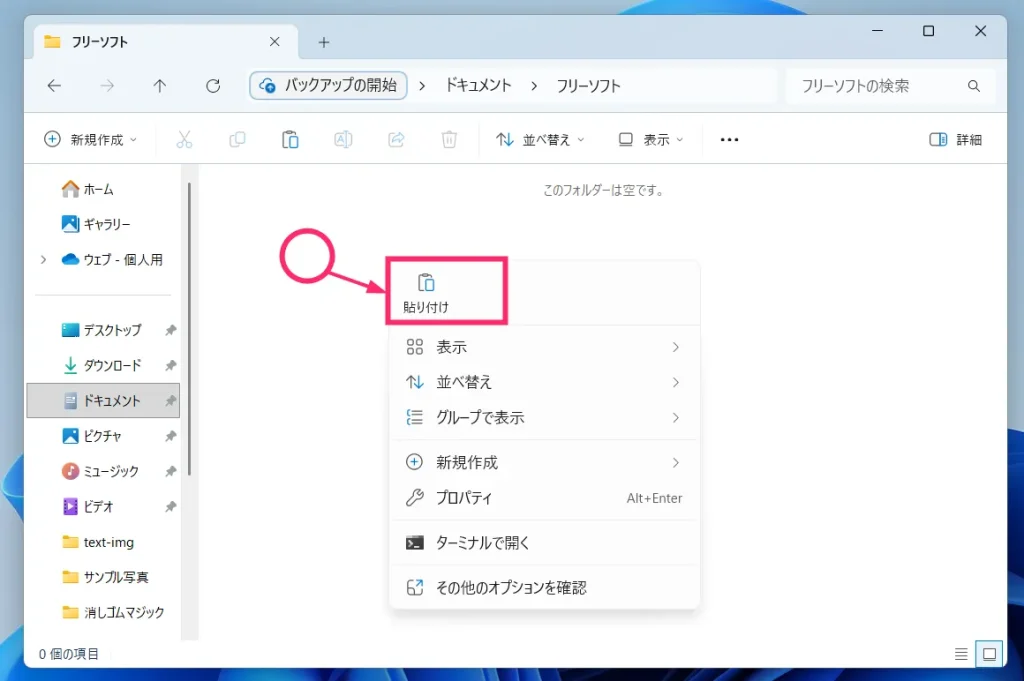Open the サンプル写真 folder in sidebar
The image size is (1024, 681).
104,577
